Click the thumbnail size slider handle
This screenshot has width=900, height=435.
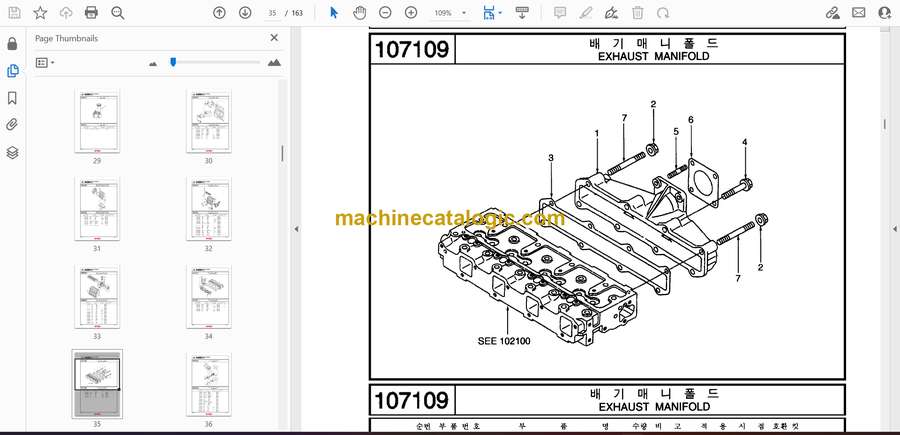tap(173, 62)
